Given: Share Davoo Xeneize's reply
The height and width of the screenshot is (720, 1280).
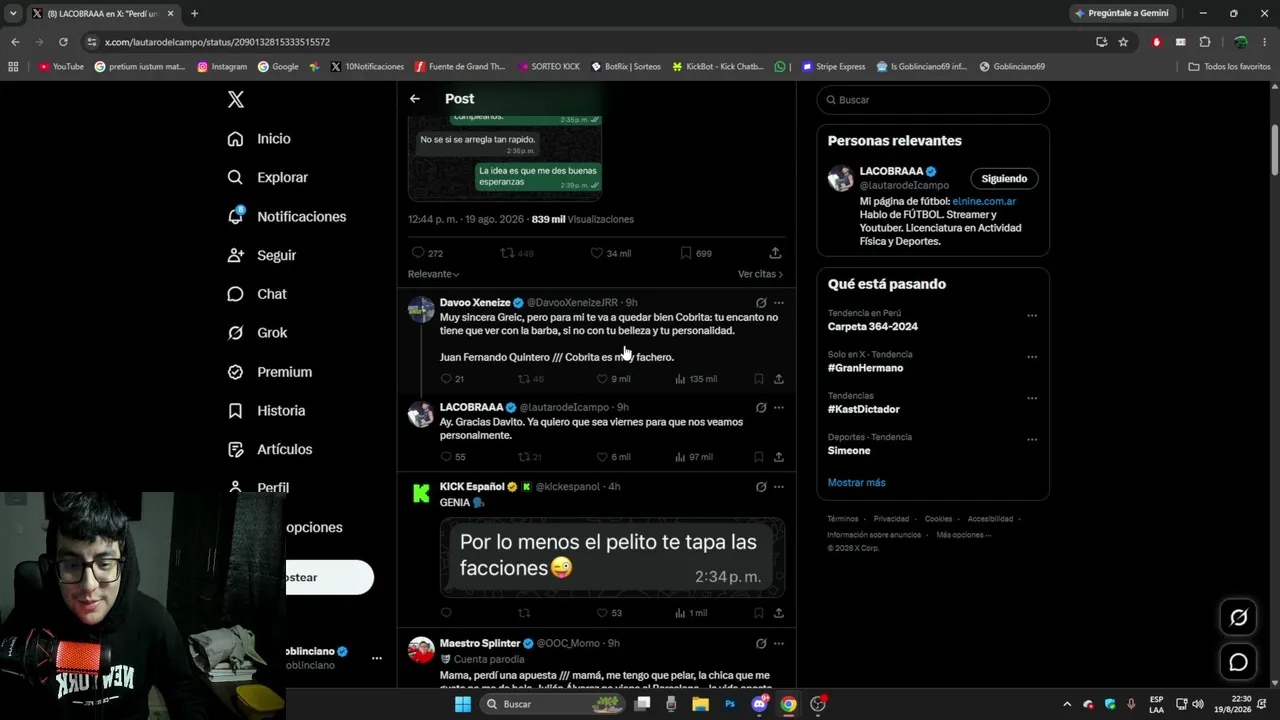Looking at the screenshot, I should [x=778, y=379].
